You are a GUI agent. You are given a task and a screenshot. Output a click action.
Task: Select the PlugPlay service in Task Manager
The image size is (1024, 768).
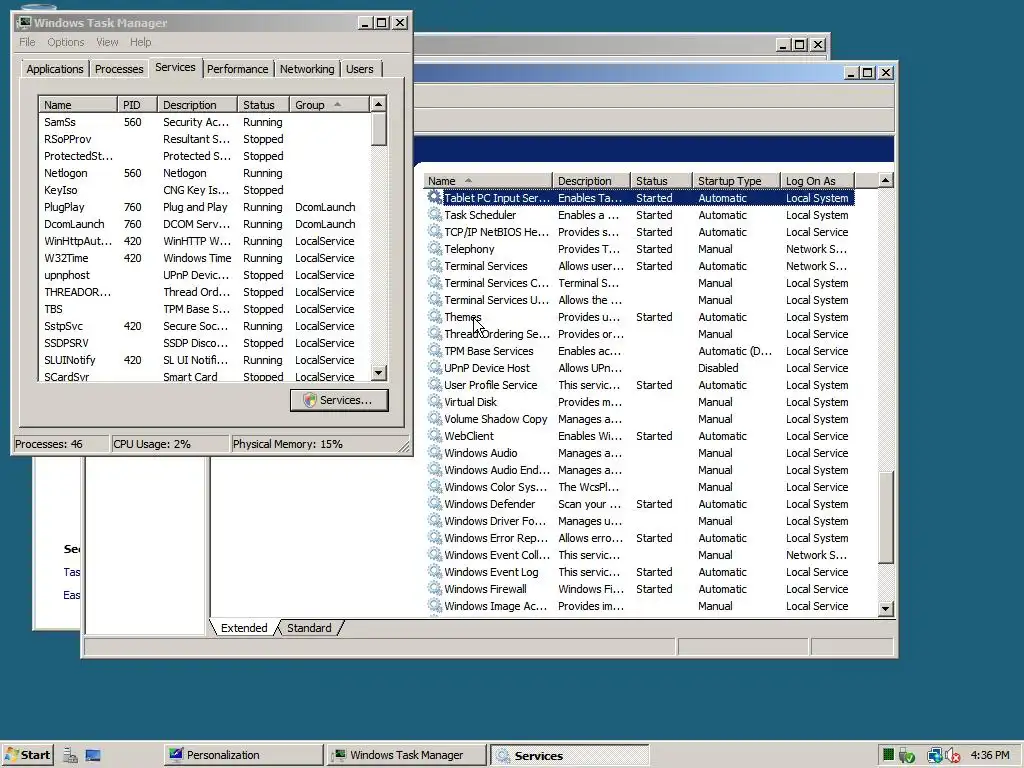(204, 207)
